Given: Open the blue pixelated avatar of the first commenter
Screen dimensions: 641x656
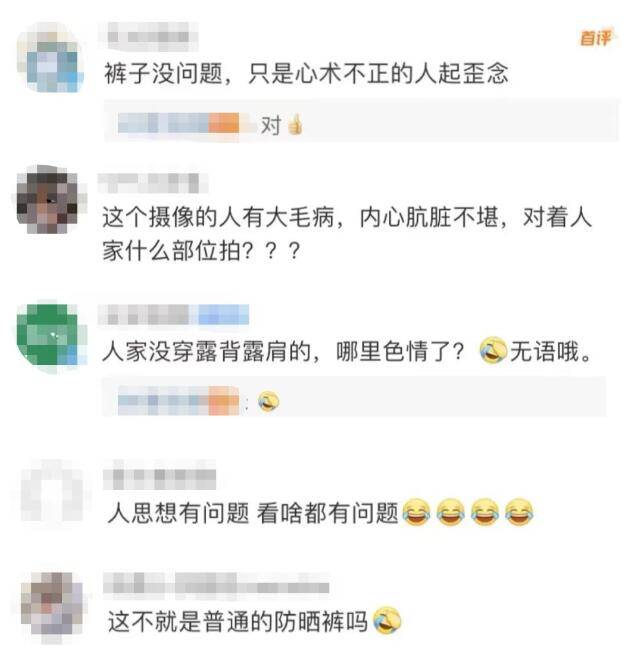Looking at the screenshot, I should pyautogui.click(x=50, y=58).
